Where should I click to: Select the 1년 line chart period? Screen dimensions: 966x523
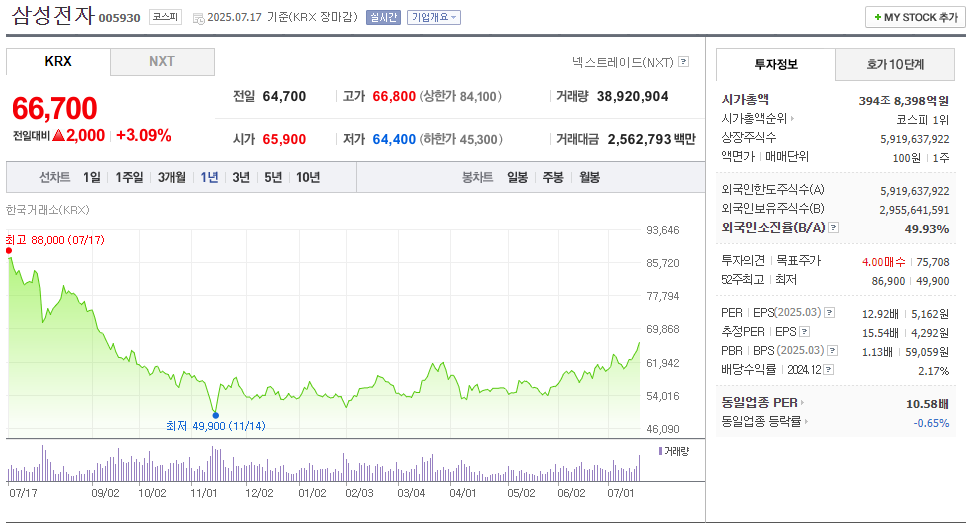pos(209,177)
